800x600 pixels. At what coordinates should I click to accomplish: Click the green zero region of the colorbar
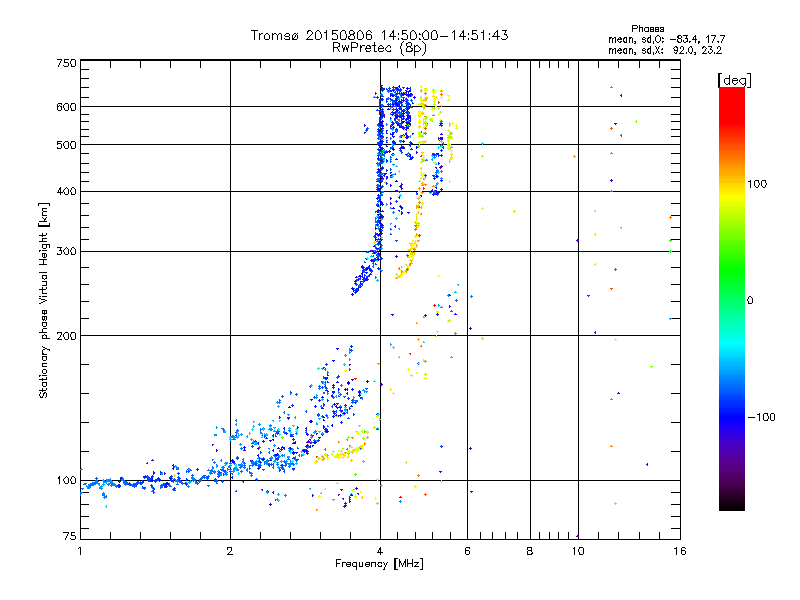(732, 300)
